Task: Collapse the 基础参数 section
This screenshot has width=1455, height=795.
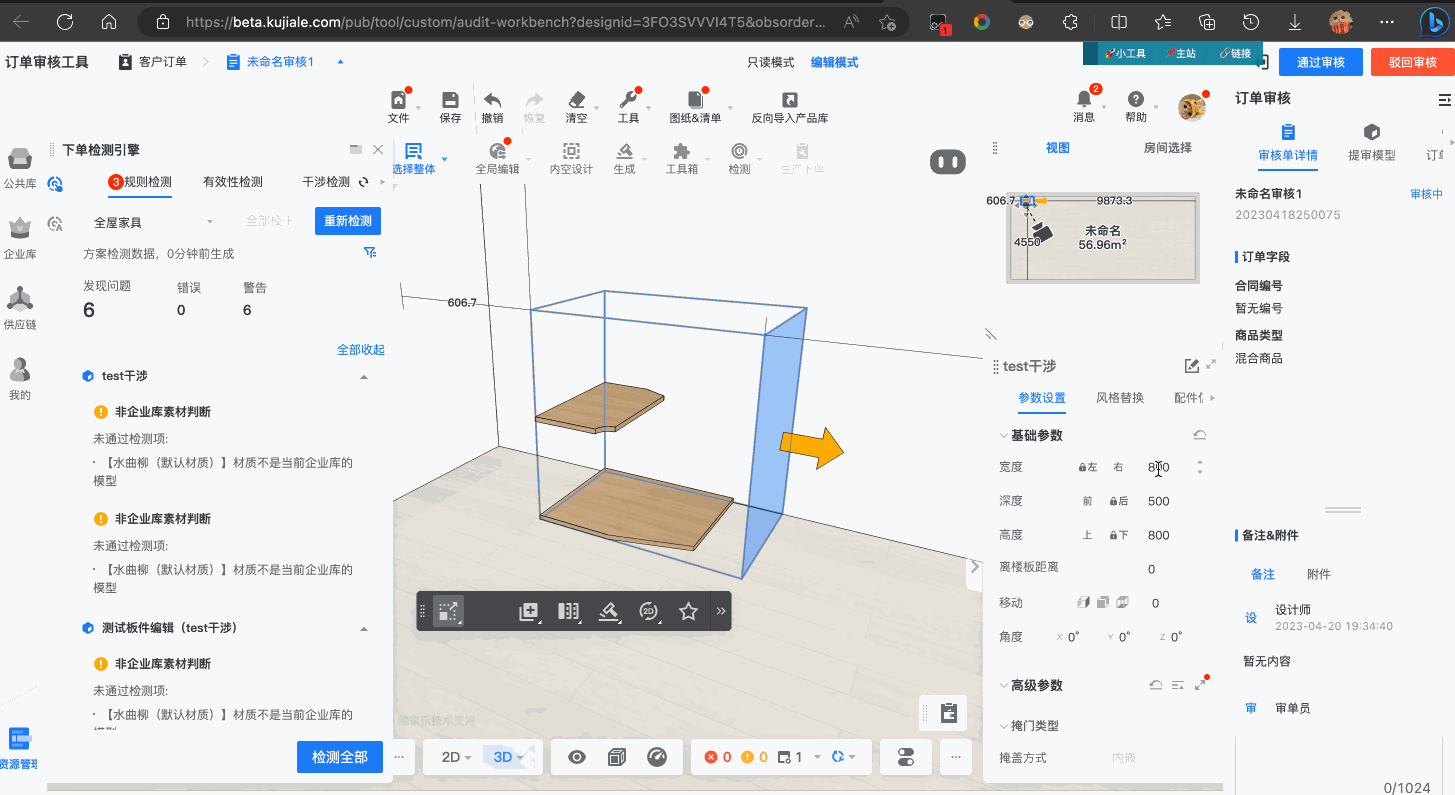Action: 1004,436
